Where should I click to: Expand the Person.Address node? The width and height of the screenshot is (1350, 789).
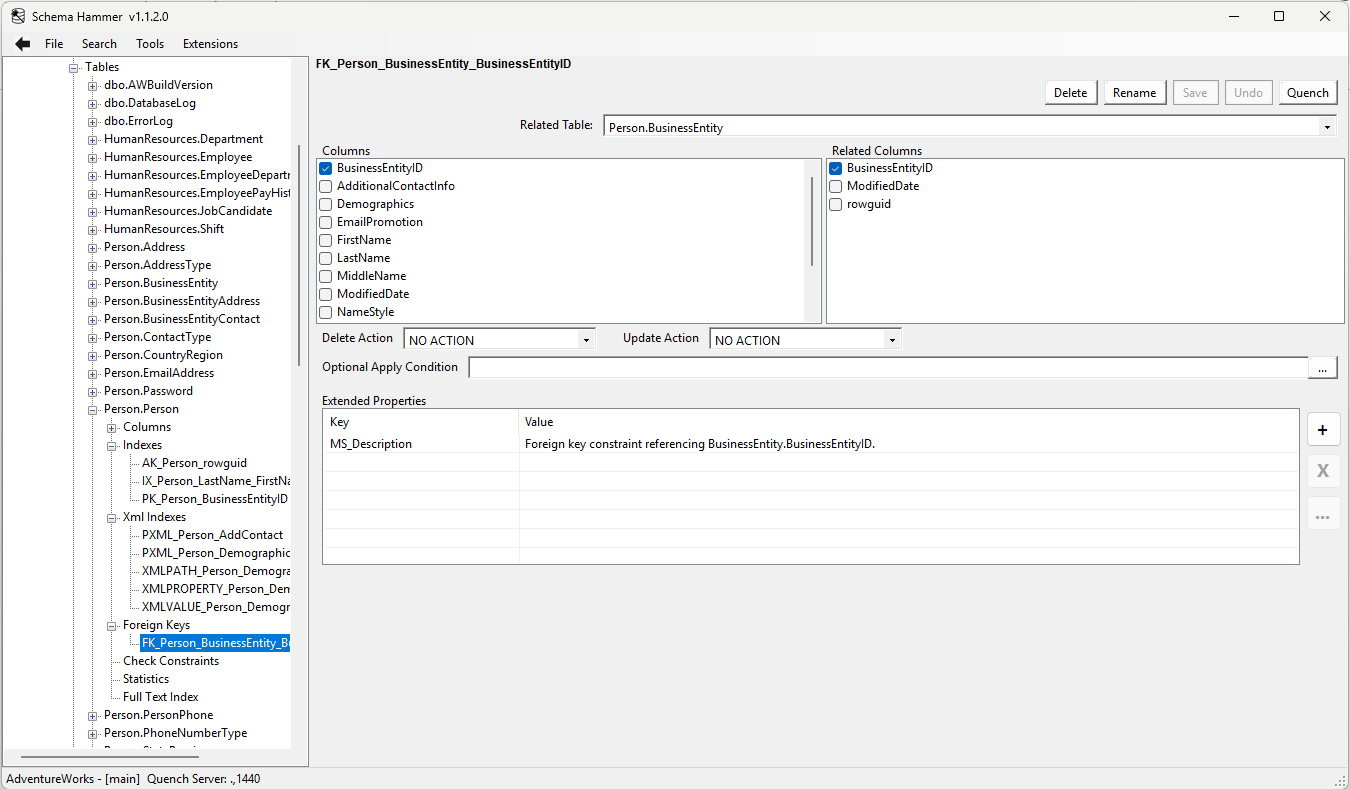[x=91, y=246]
